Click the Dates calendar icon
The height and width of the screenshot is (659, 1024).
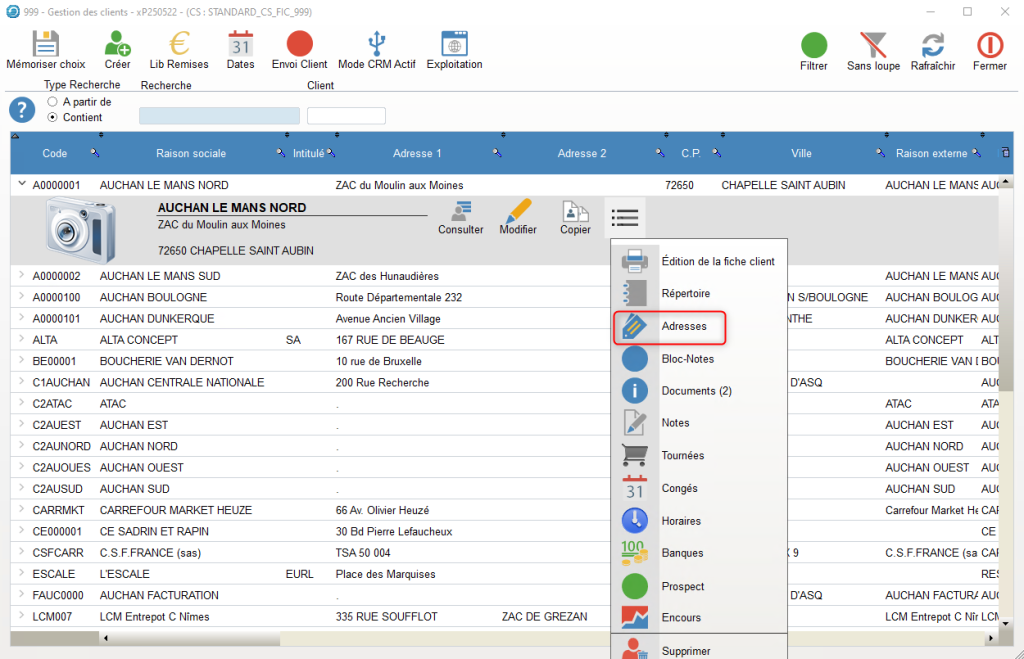coord(240,45)
